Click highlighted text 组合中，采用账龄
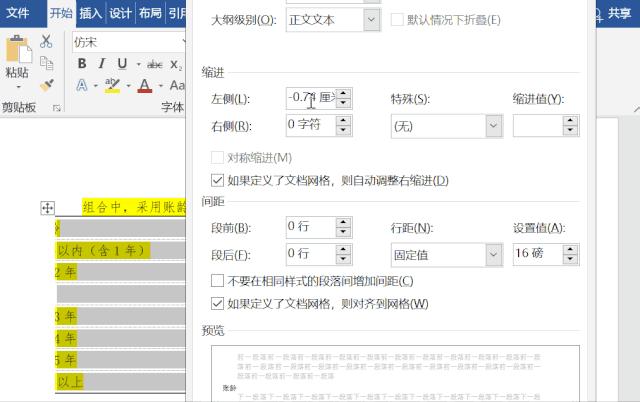 [x=134, y=207]
